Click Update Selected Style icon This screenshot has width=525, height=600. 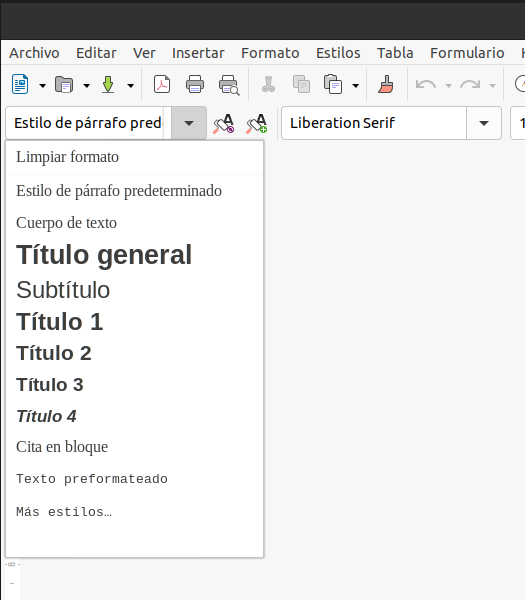tap(224, 124)
